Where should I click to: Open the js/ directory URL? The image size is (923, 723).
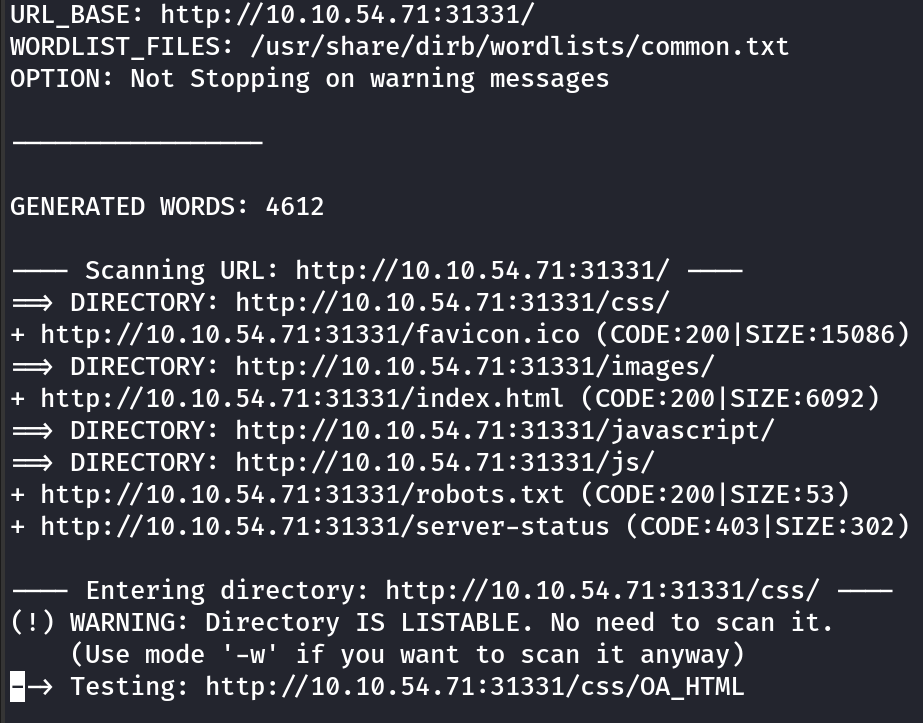pyautogui.click(x=445, y=463)
